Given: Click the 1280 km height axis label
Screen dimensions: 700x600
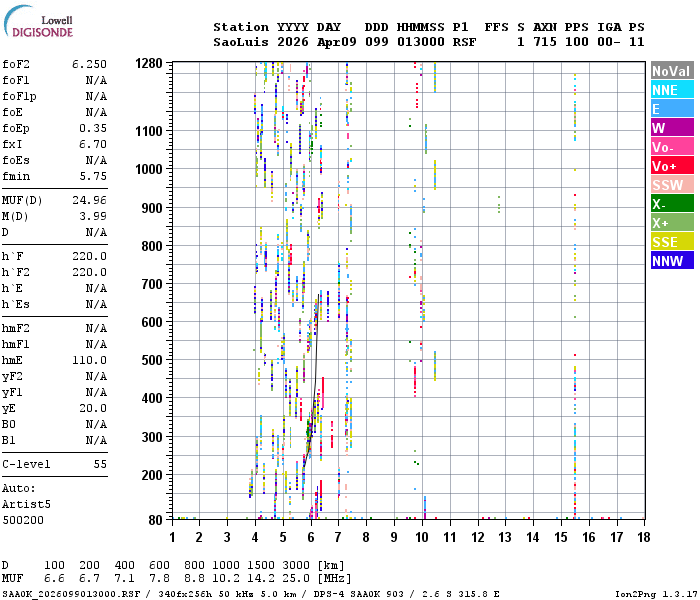Looking at the screenshot, I should coord(149,63).
